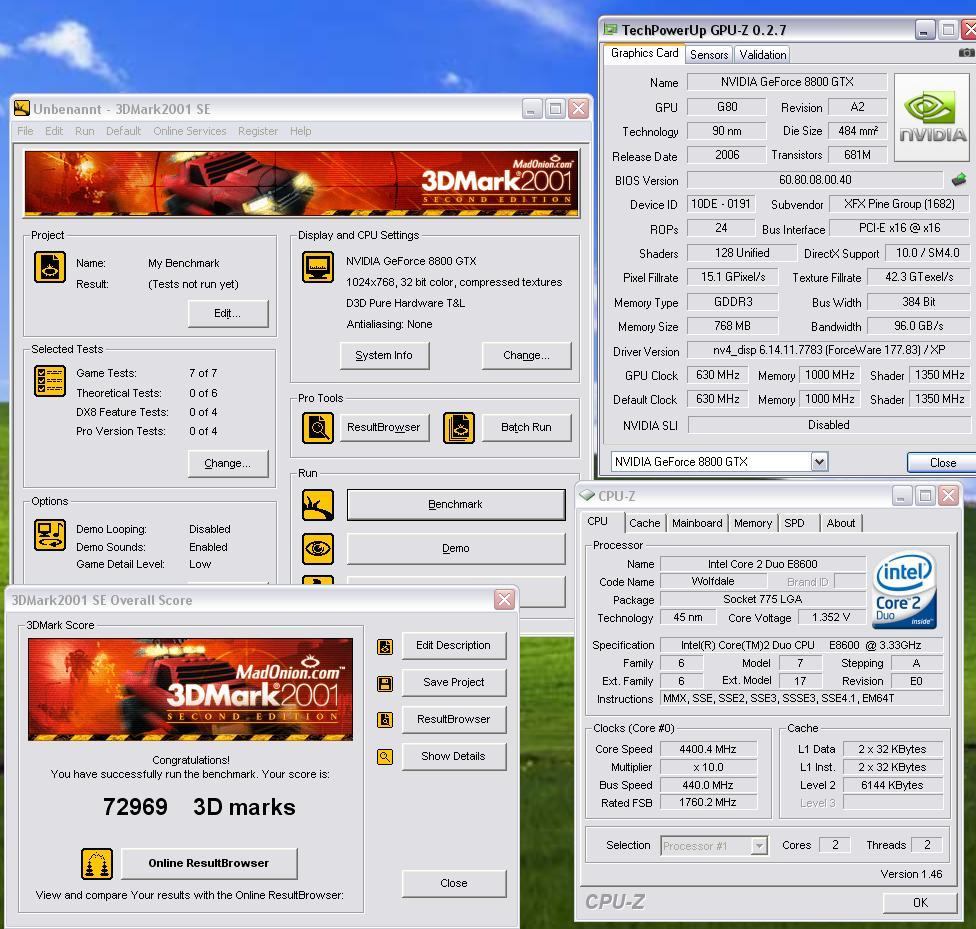Screen dimensions: 976x929
Task: Switch to the Cache tab in CPU-Z
Action: tap(644, 523)
